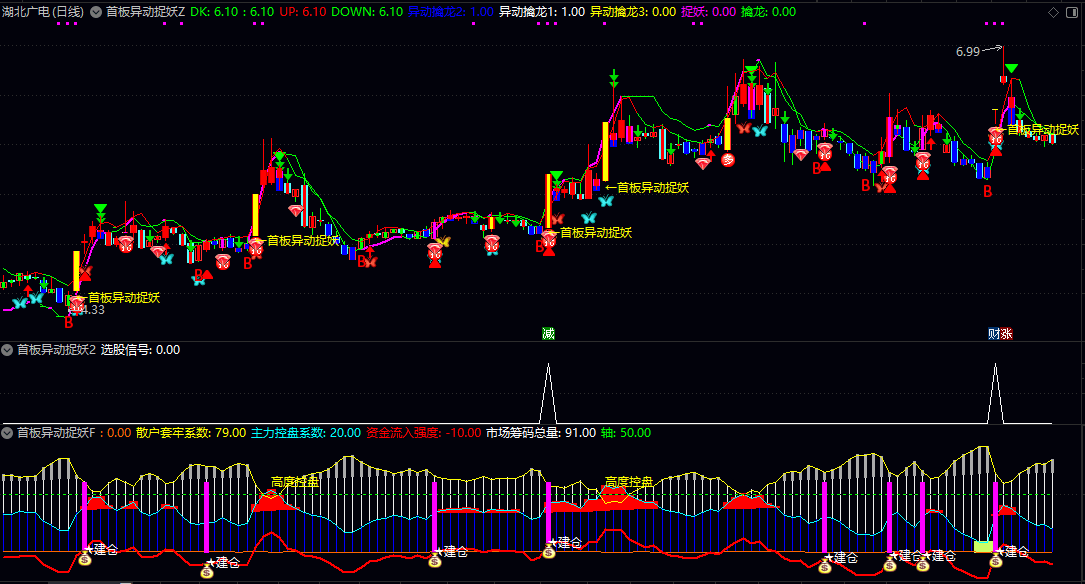Expand the dropdown beside 湖北广电(日线)

[96, 12]
